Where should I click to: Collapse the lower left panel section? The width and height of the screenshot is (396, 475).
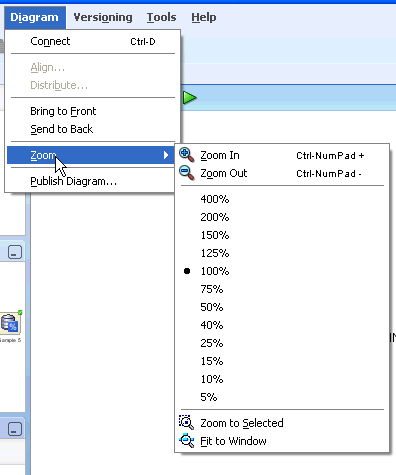[15, 429]
